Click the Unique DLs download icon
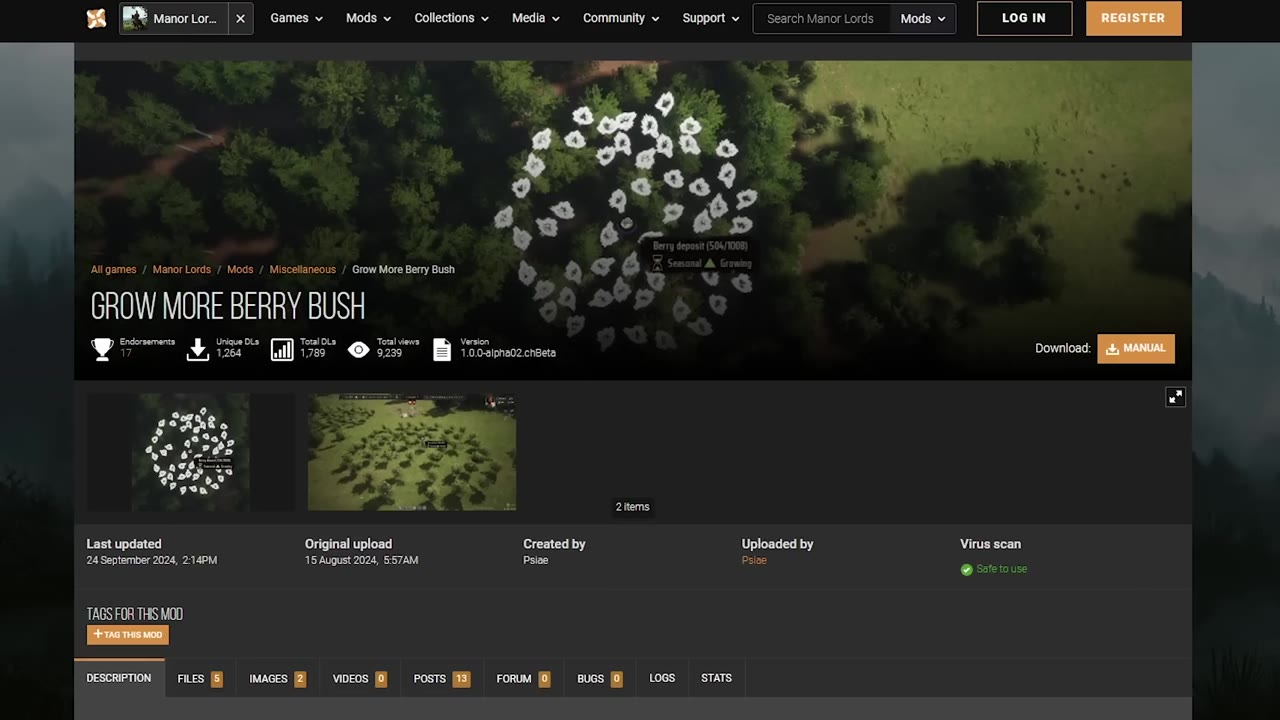This screenshot has width=1280, height=720. tap(198, 348)
